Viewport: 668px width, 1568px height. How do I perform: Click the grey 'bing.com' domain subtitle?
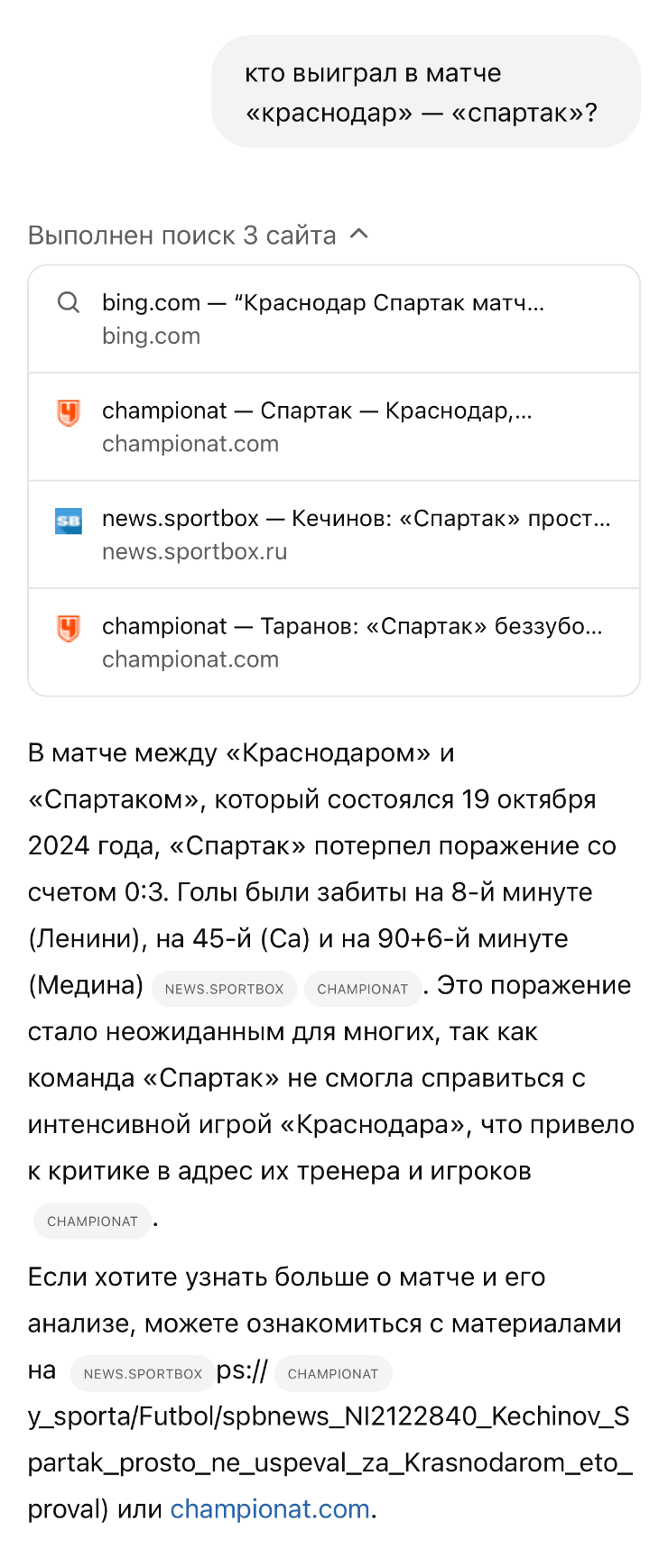click(x=151, y=336)
